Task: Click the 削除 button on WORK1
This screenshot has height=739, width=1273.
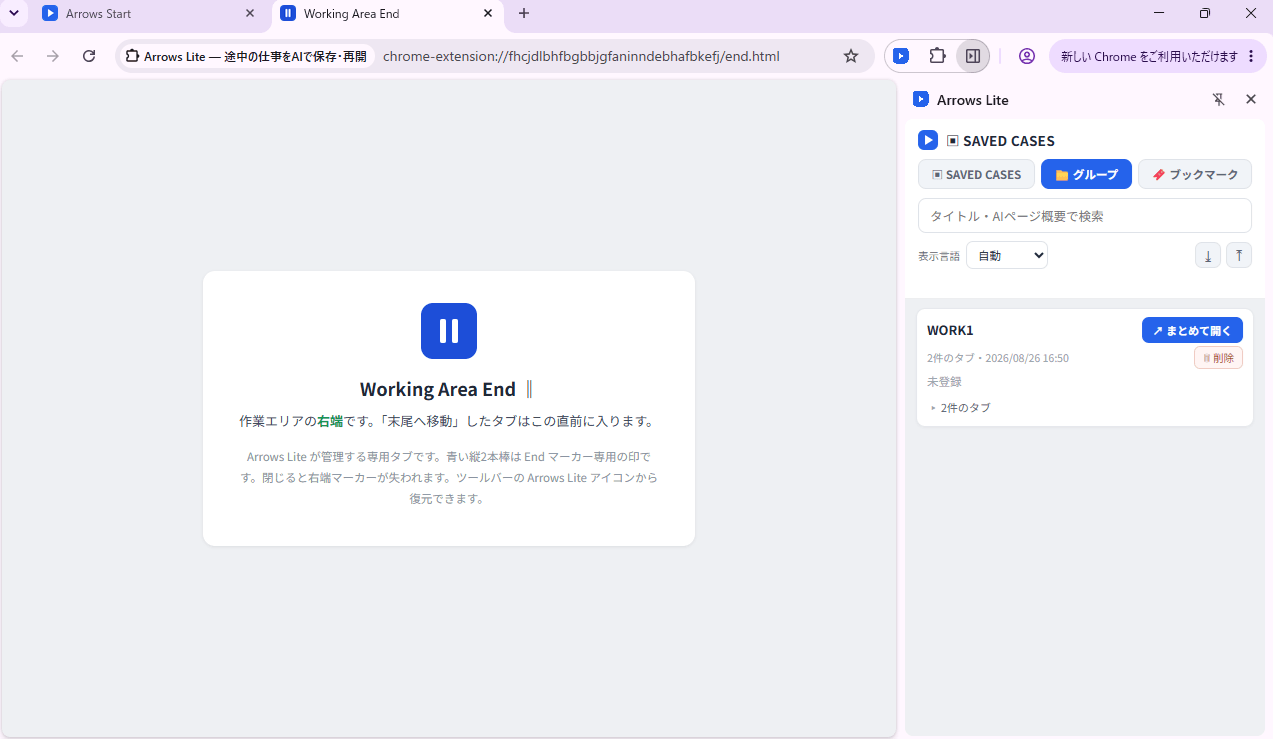Action: 1218,358
